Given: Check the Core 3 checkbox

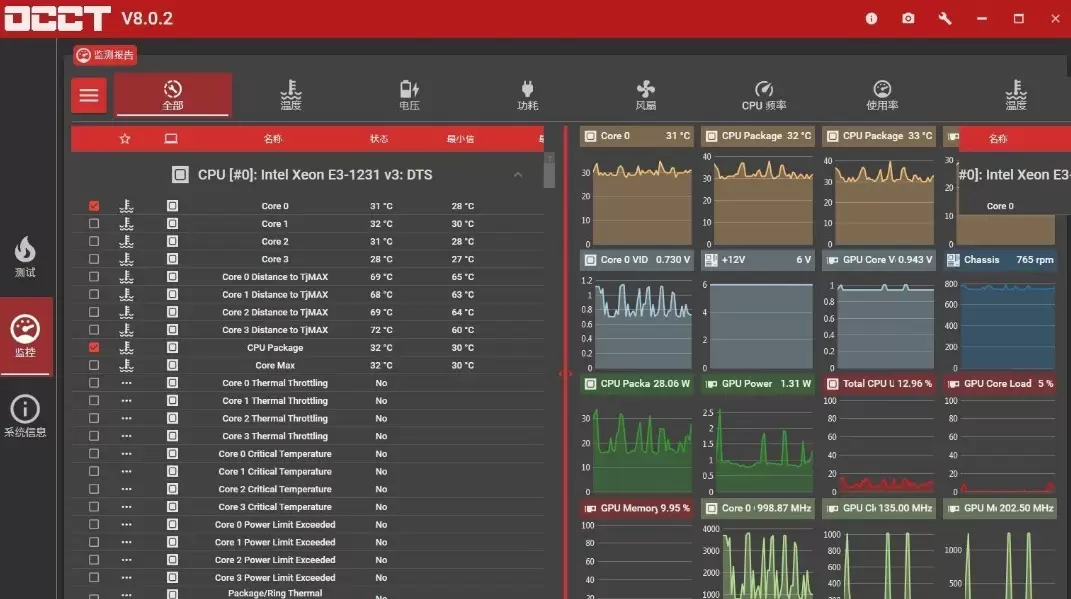Looking at the screenshot, I should pos(94,259).
